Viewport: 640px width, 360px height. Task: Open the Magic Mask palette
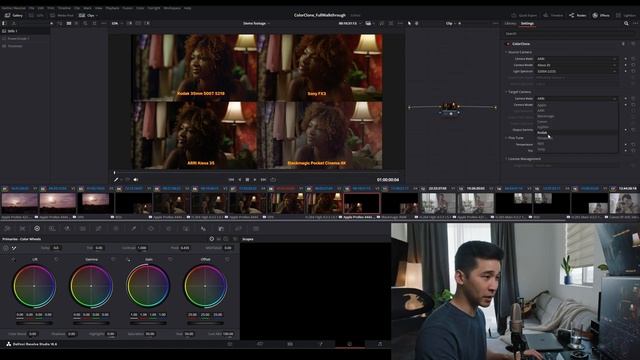(x=186, y=229)
